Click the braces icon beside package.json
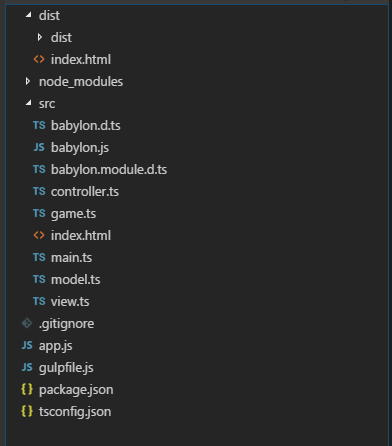 (27, 389)
